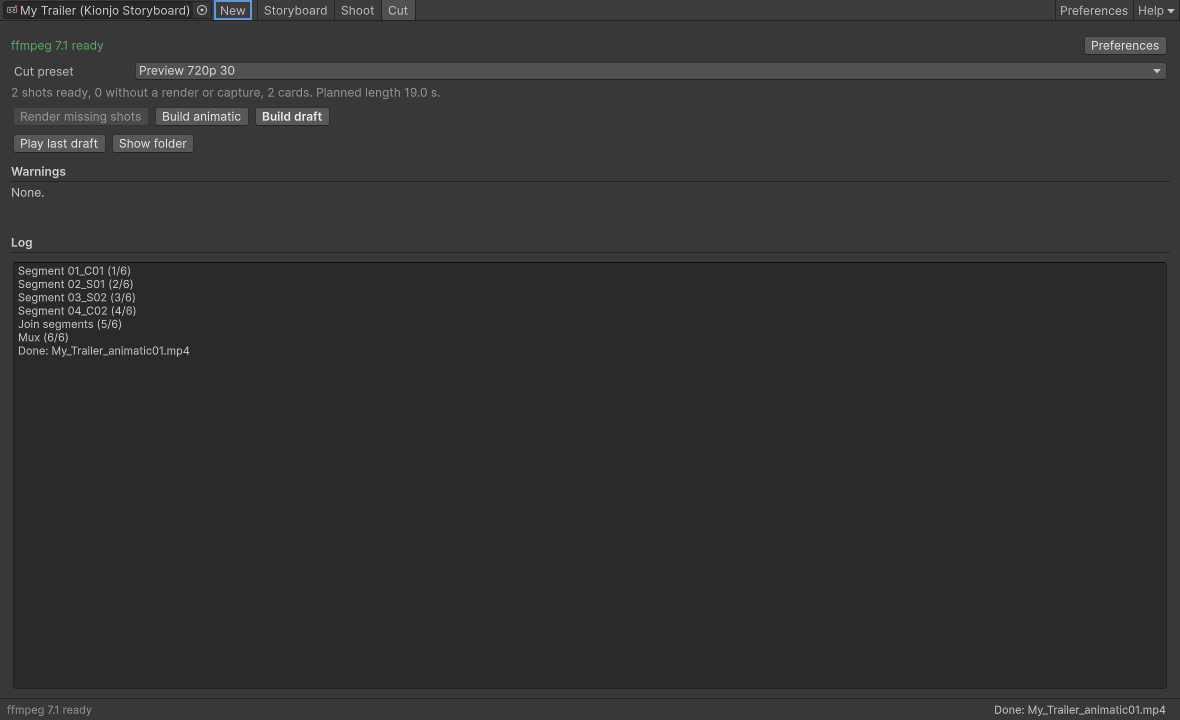Click Show folder button
The image size is (1180, 720).
(x=153, y=144)
